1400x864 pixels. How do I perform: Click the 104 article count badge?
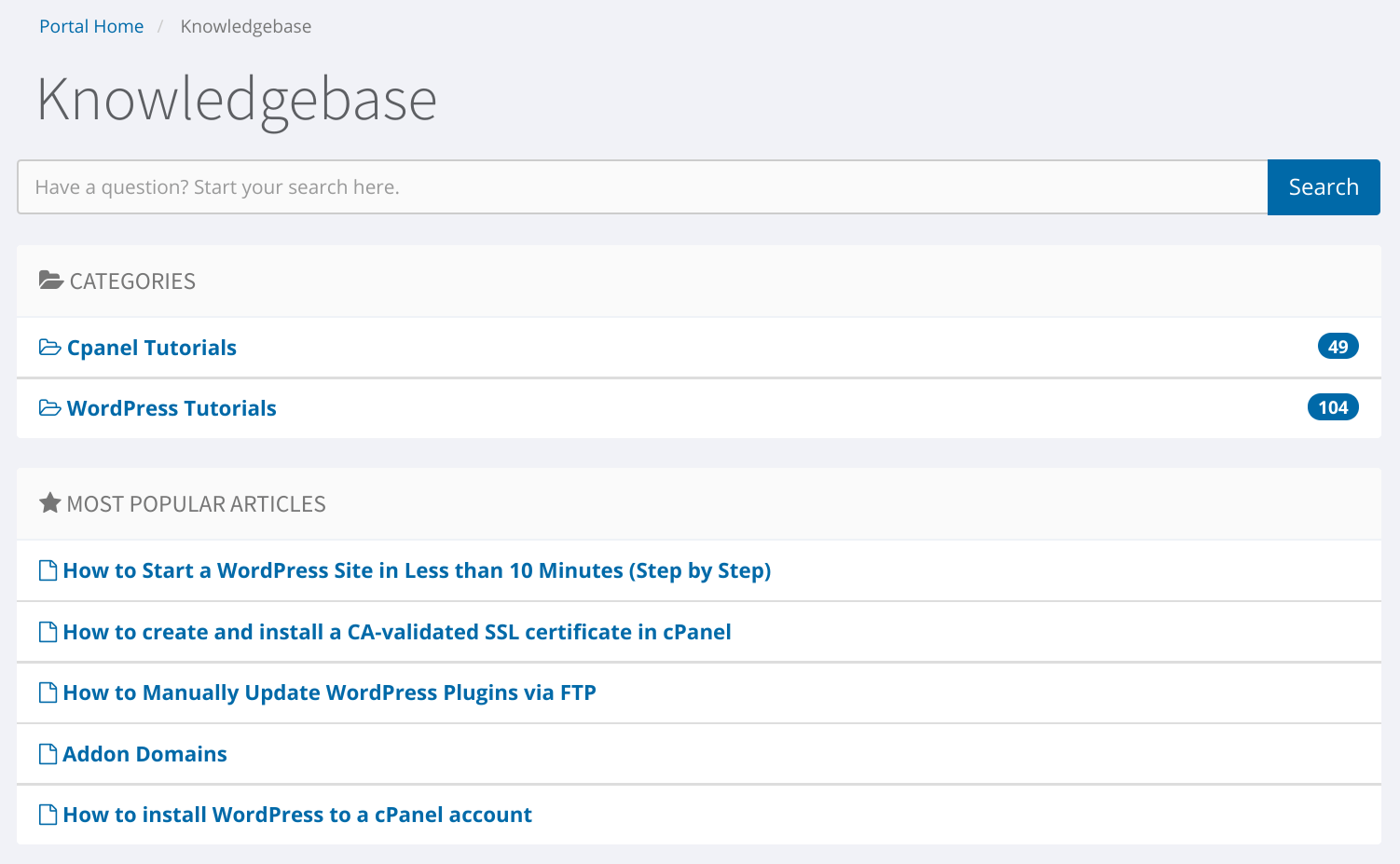tap(1333, 407)
